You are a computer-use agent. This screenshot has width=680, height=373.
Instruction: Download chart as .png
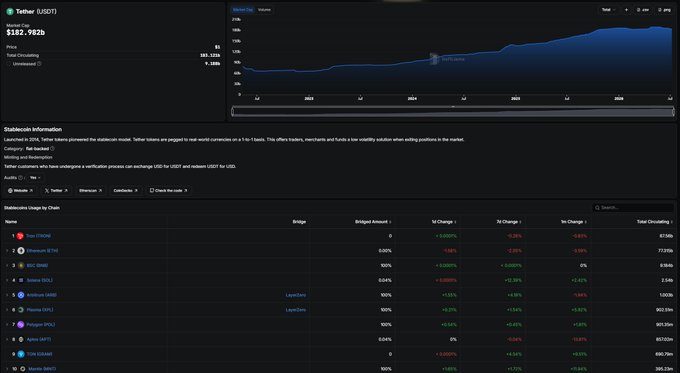click(664, 10)
